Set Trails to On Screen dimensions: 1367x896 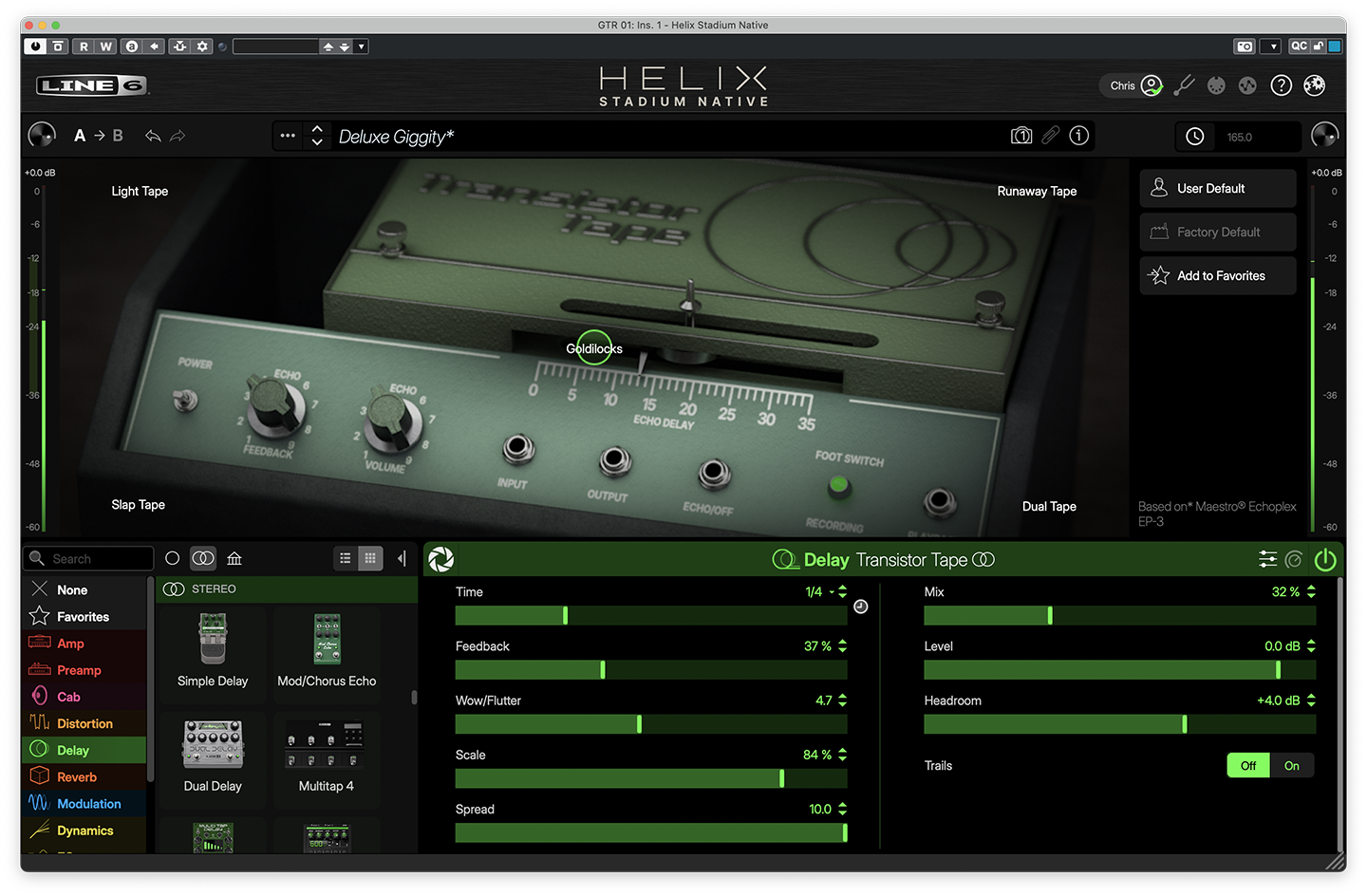pos(1292,766)
